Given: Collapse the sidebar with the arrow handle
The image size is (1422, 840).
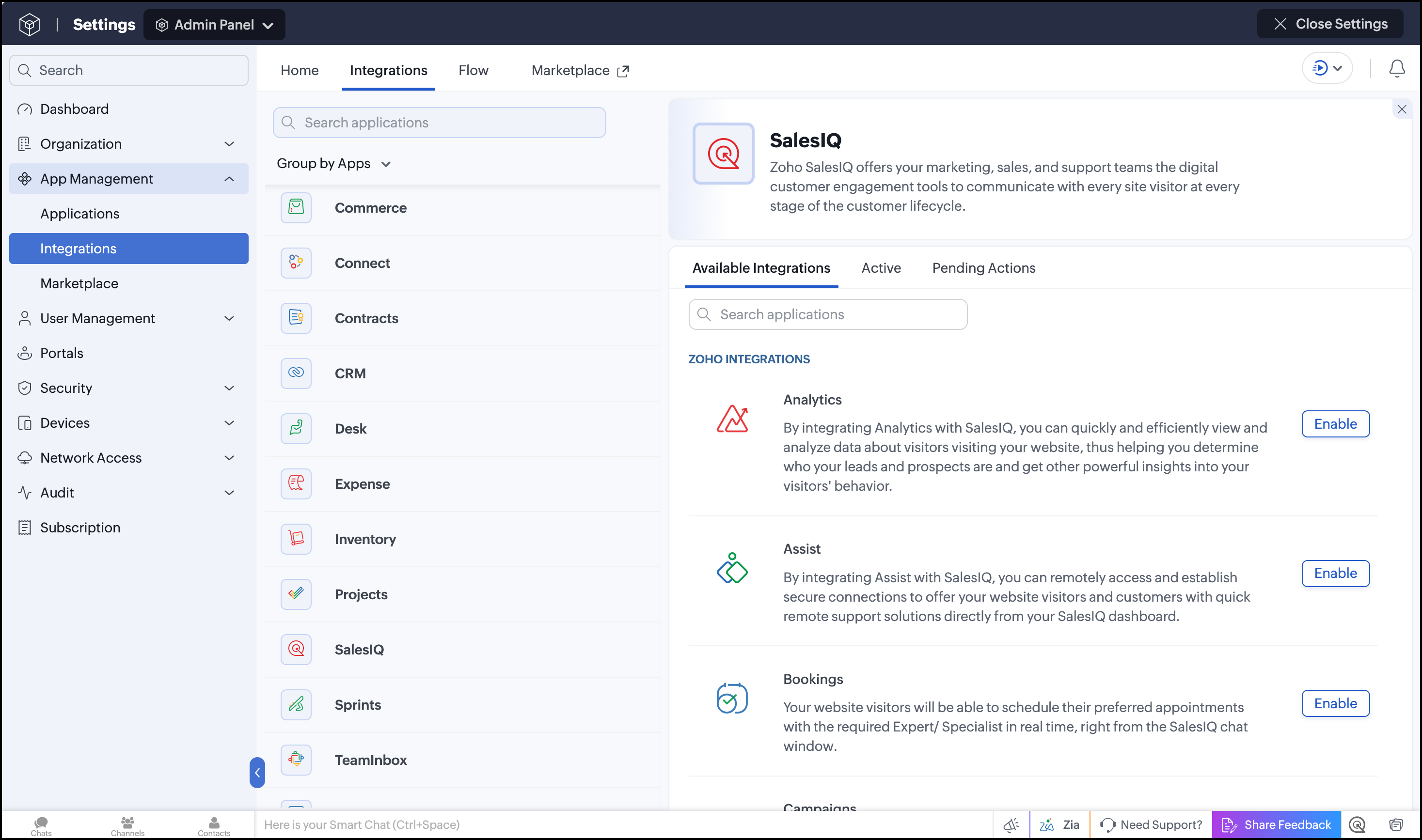Looking at the screenshot, I should coord(257,772).
